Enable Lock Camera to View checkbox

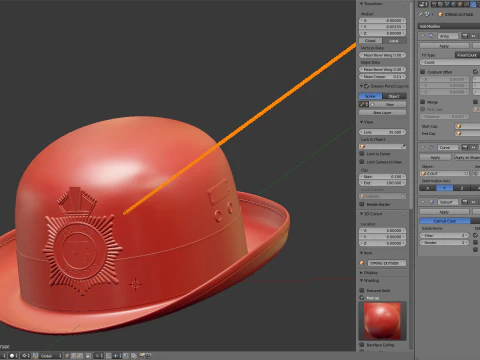pyautogui.click(x=362, y=162)
